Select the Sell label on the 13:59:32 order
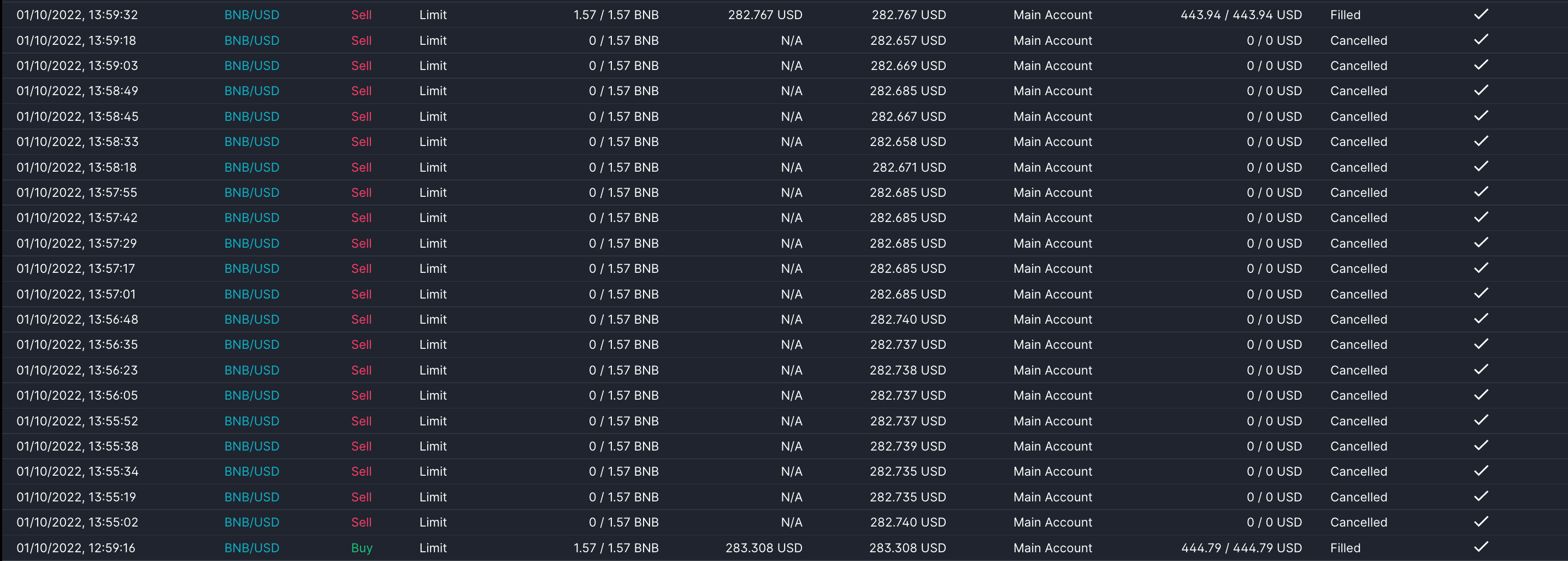This screenshot has height=561, width=1568. [361, 14]
